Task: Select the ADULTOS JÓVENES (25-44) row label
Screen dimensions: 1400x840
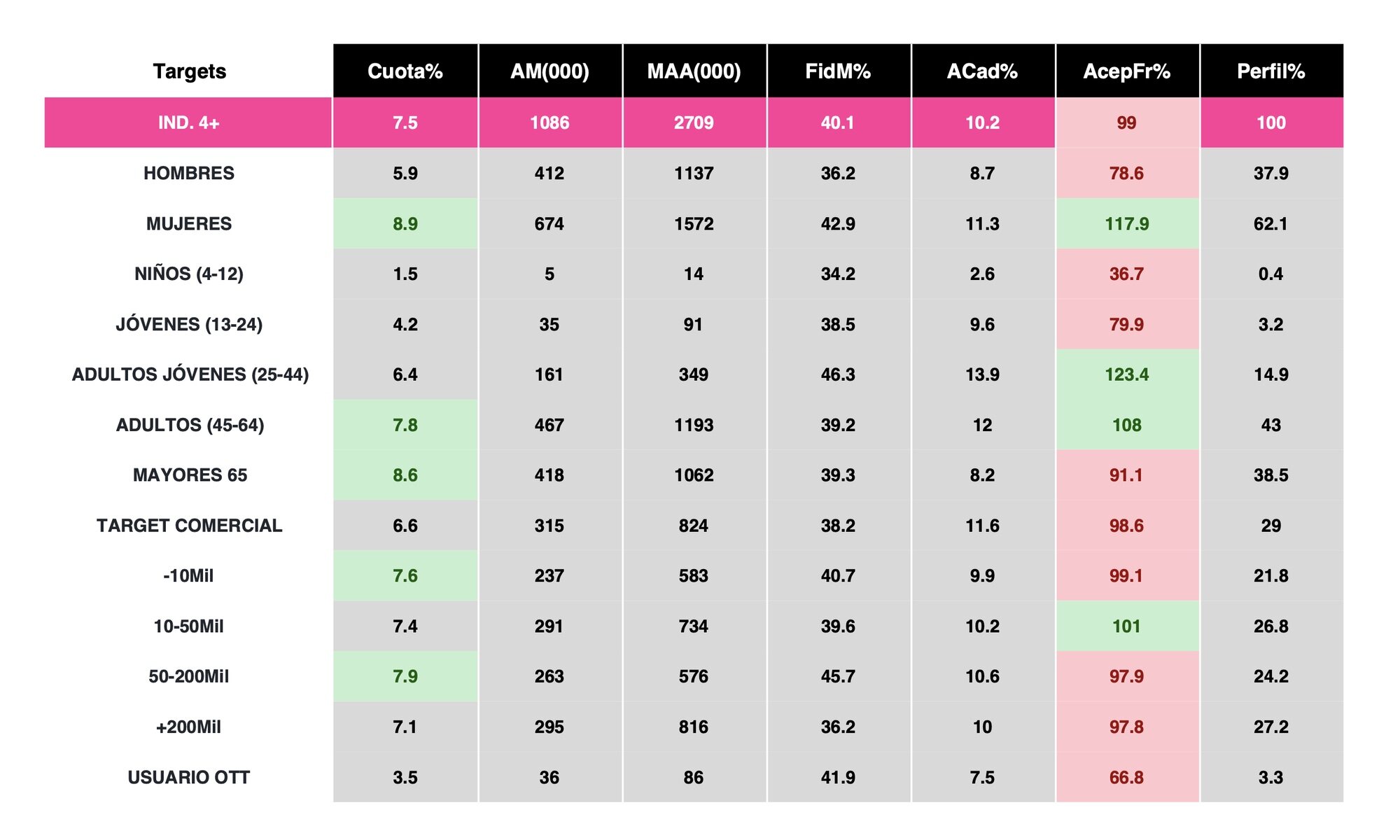Action: pos(190,374)
